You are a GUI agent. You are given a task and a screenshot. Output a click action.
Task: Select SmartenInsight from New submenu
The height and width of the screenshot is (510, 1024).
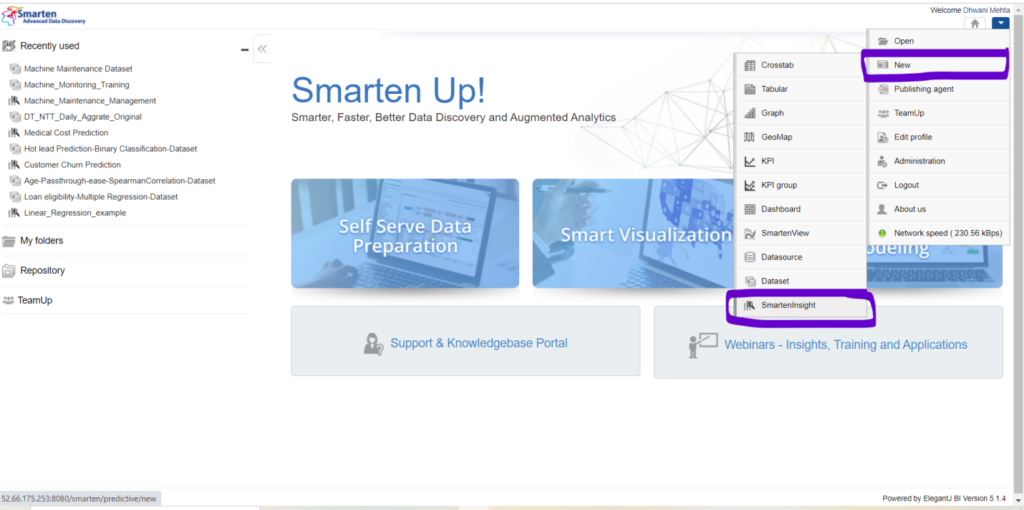click(x=801, y=305)
